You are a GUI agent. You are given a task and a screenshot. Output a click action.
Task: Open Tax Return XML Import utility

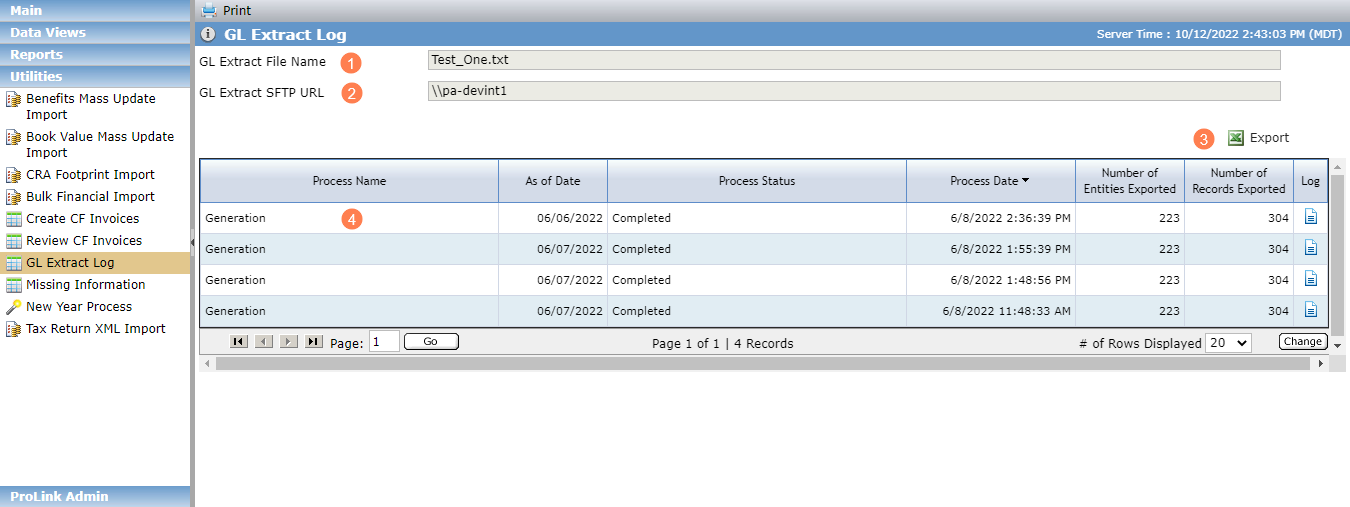tap(96, 329)
